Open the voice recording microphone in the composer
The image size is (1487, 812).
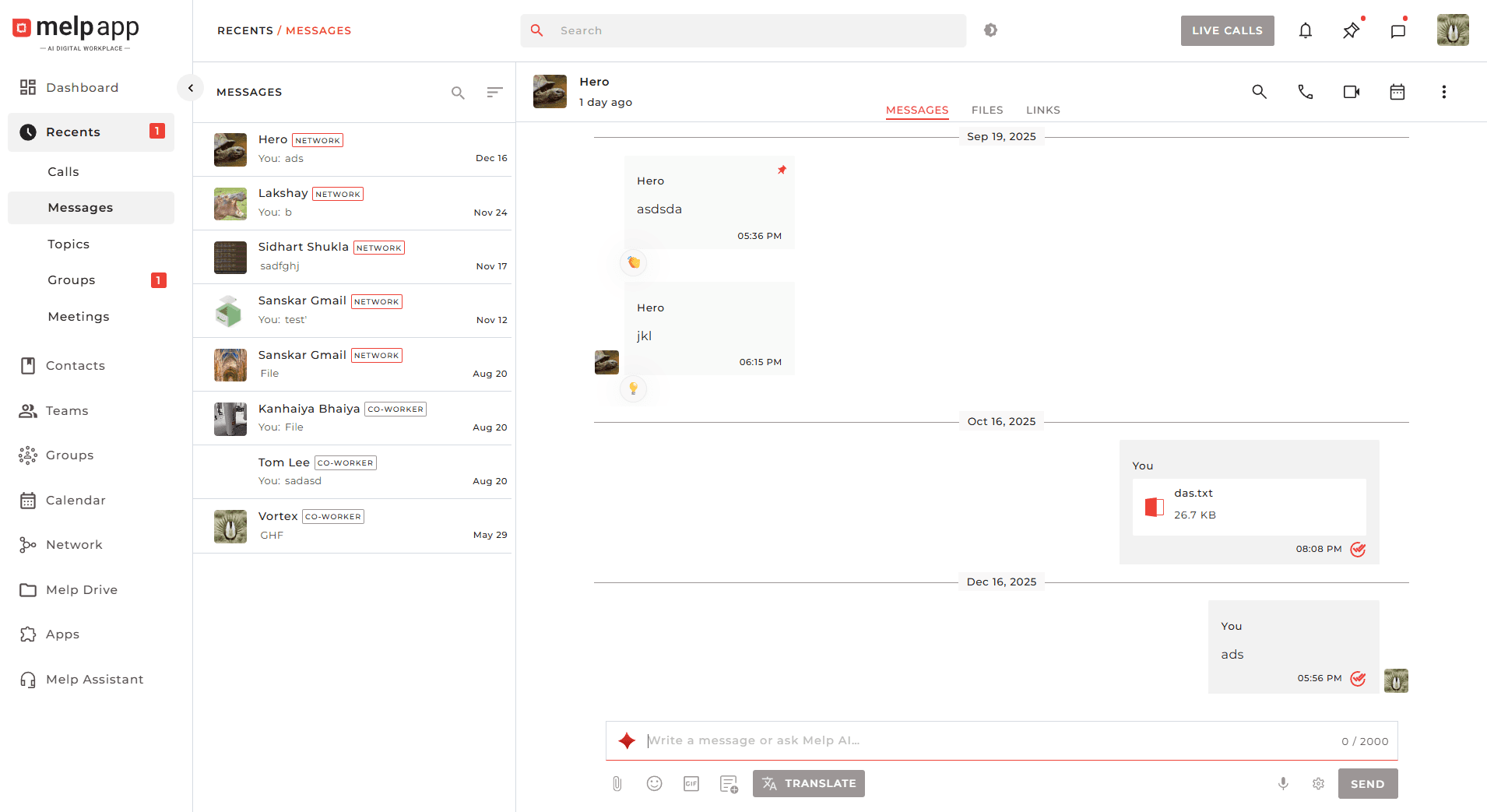[1283, 783]
